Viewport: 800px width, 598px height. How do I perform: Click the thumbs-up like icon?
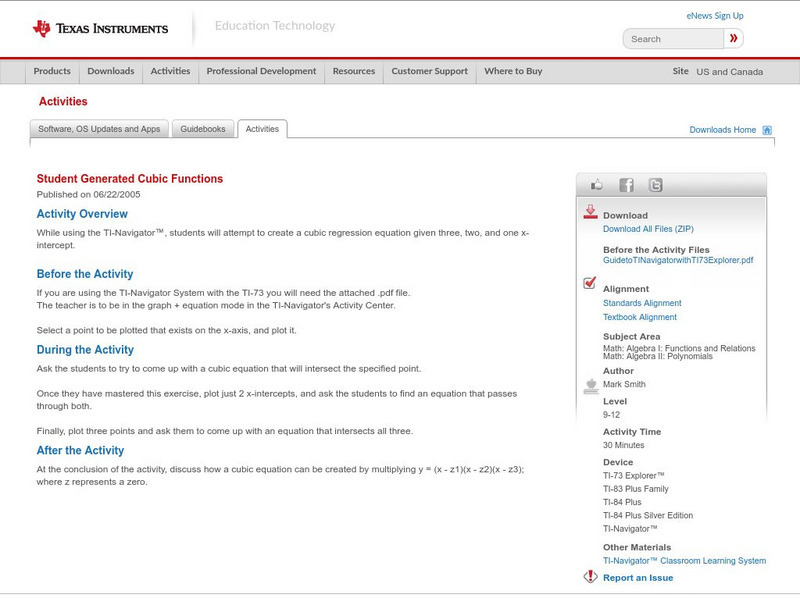click(x=596, y=185)
